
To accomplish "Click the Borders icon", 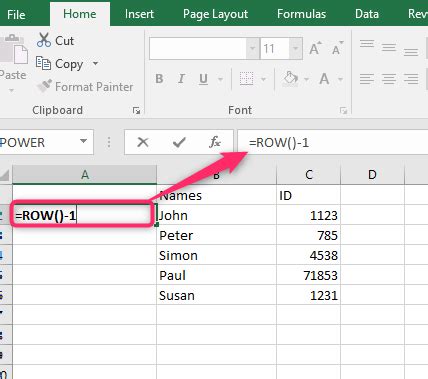I will click(x=247, y=79).
